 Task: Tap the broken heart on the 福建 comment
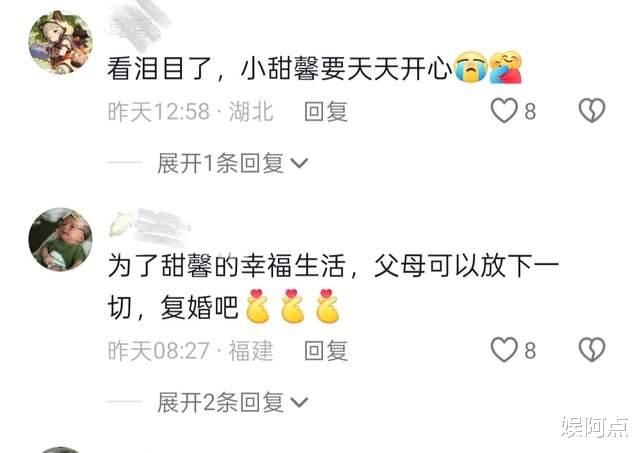coord(592,349)
